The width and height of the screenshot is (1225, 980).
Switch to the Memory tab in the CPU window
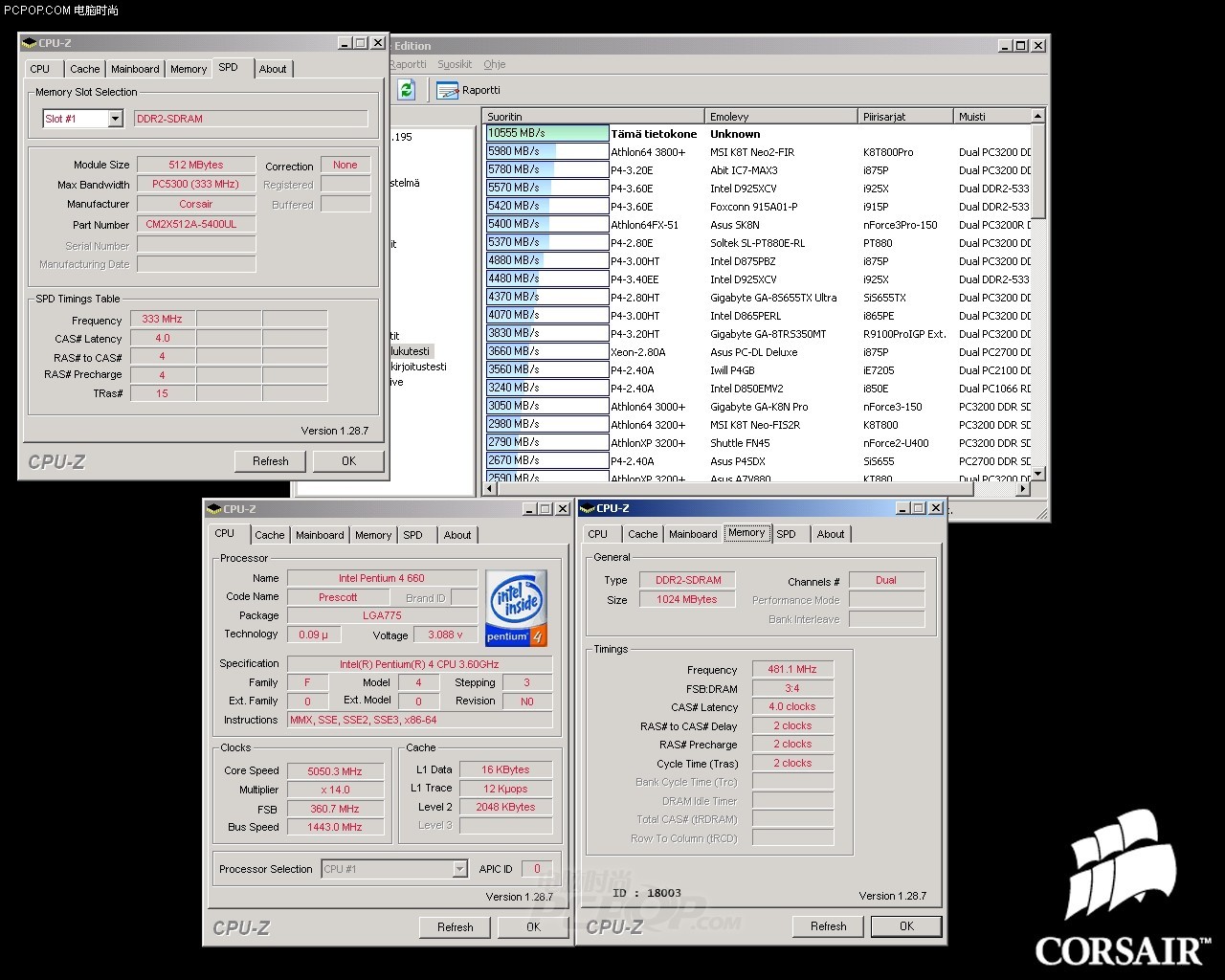pyautogui.click(x=373, y=535)
